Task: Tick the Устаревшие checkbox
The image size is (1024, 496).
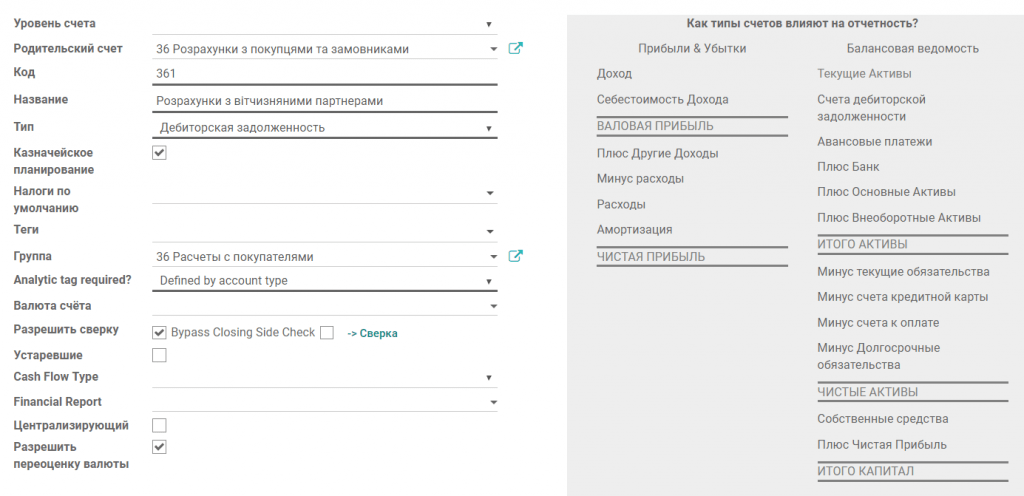Action: pyautogui.click(x=159, y=356)
